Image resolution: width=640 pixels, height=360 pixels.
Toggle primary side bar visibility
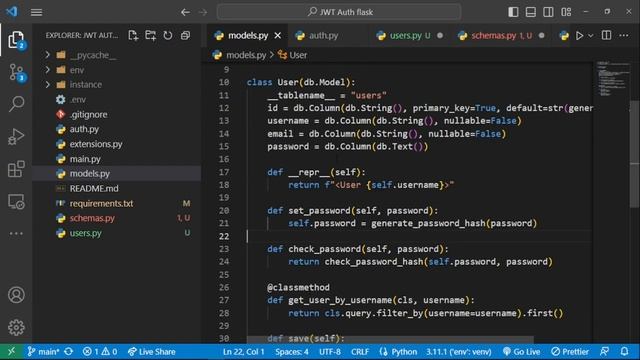coord(513,12)
